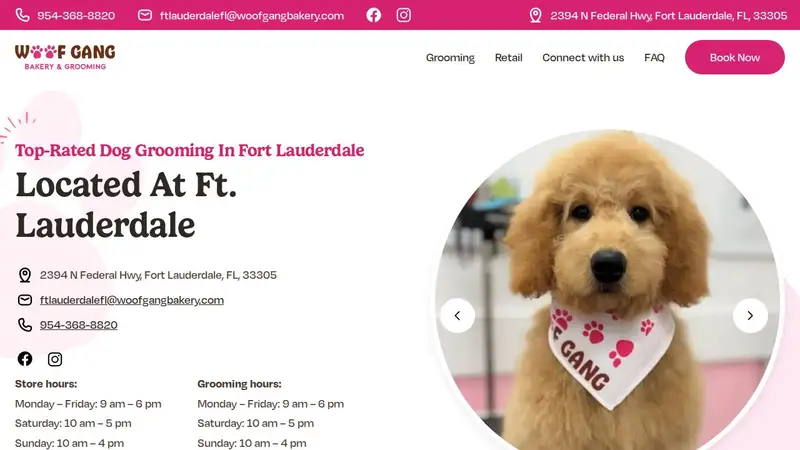
Task: Click the phone icon in top pink bar
Action: click(x=22, y=15)
